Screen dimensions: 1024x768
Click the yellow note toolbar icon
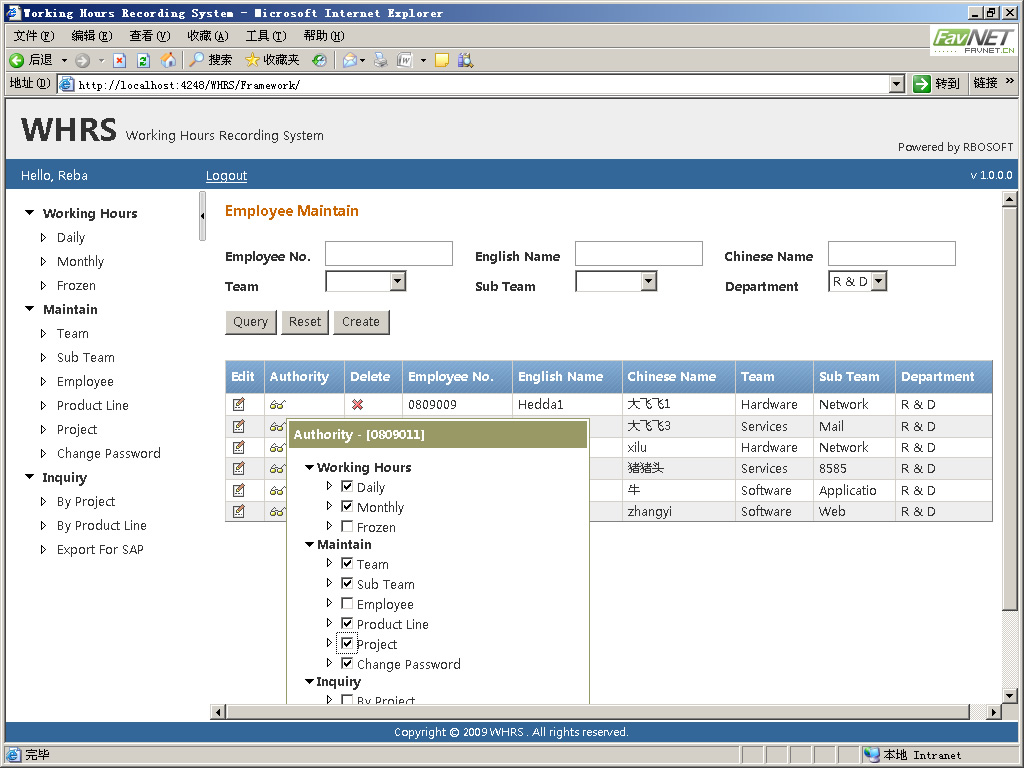click(x=442, y=60)
